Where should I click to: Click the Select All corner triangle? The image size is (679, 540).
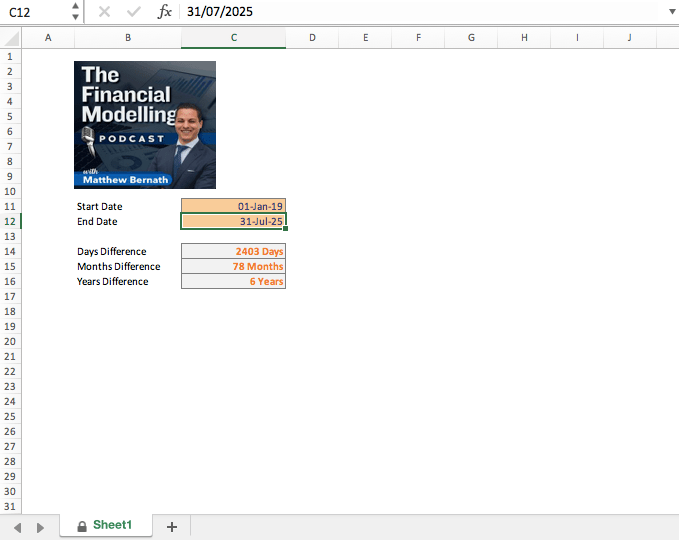[x=12, y=39]
